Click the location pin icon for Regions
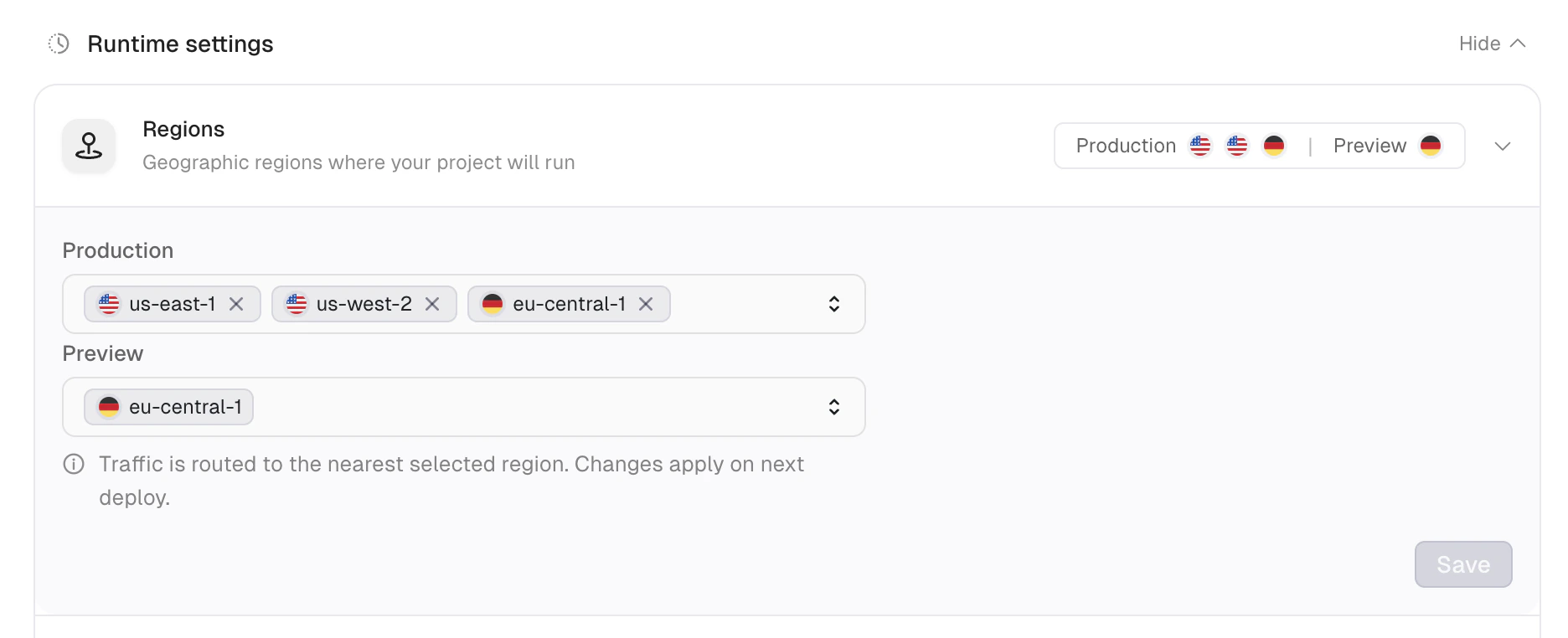Viewport: 1568px width, 638px height. pos(88,146)
